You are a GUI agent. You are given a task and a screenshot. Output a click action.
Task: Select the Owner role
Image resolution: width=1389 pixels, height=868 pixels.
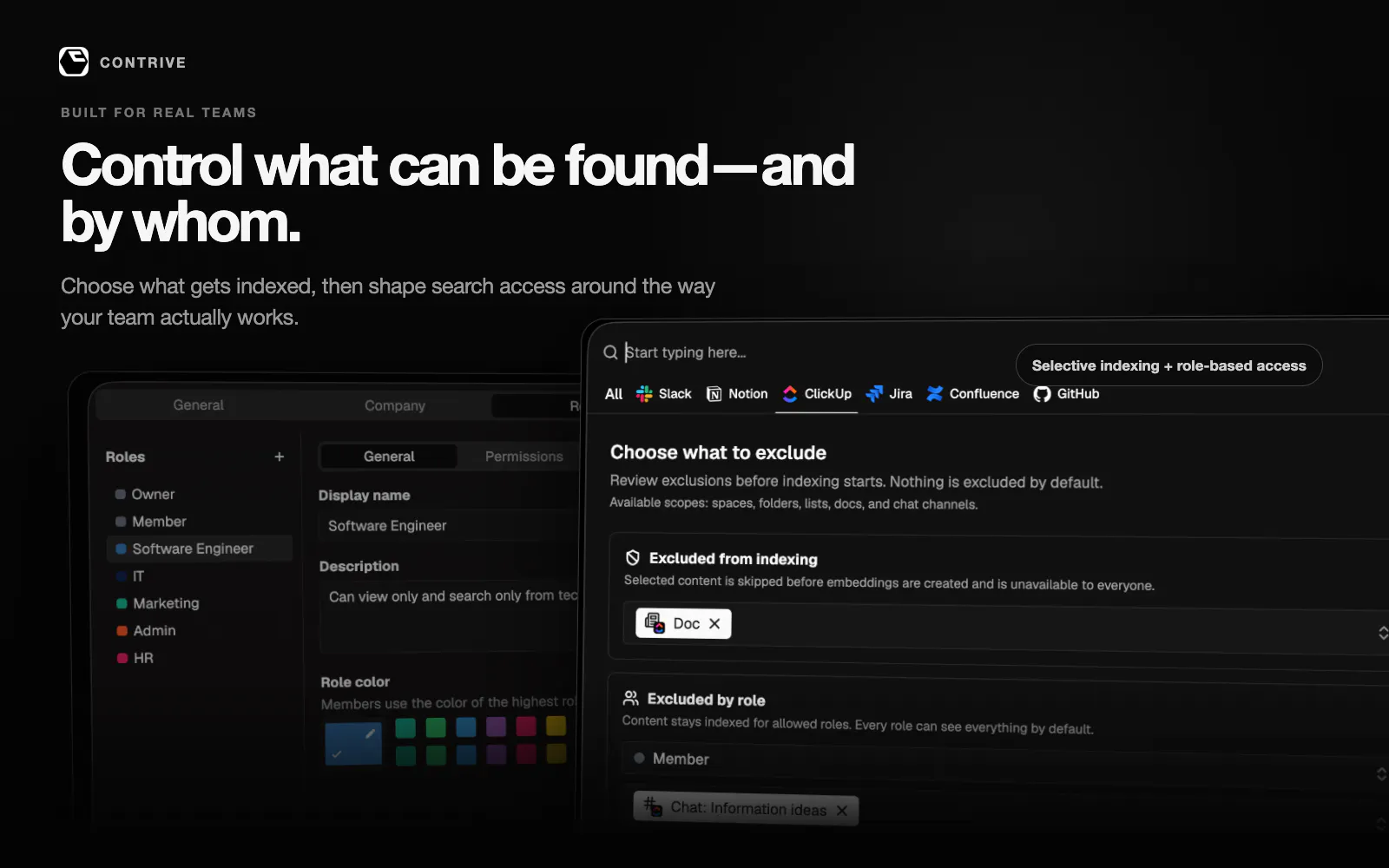(199, 494)
